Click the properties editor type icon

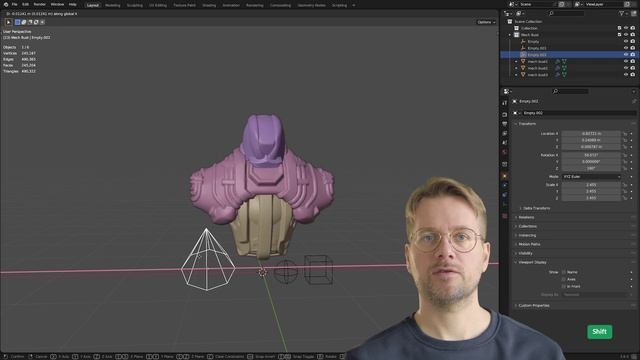pyautogui.click(x=507, y=91)
